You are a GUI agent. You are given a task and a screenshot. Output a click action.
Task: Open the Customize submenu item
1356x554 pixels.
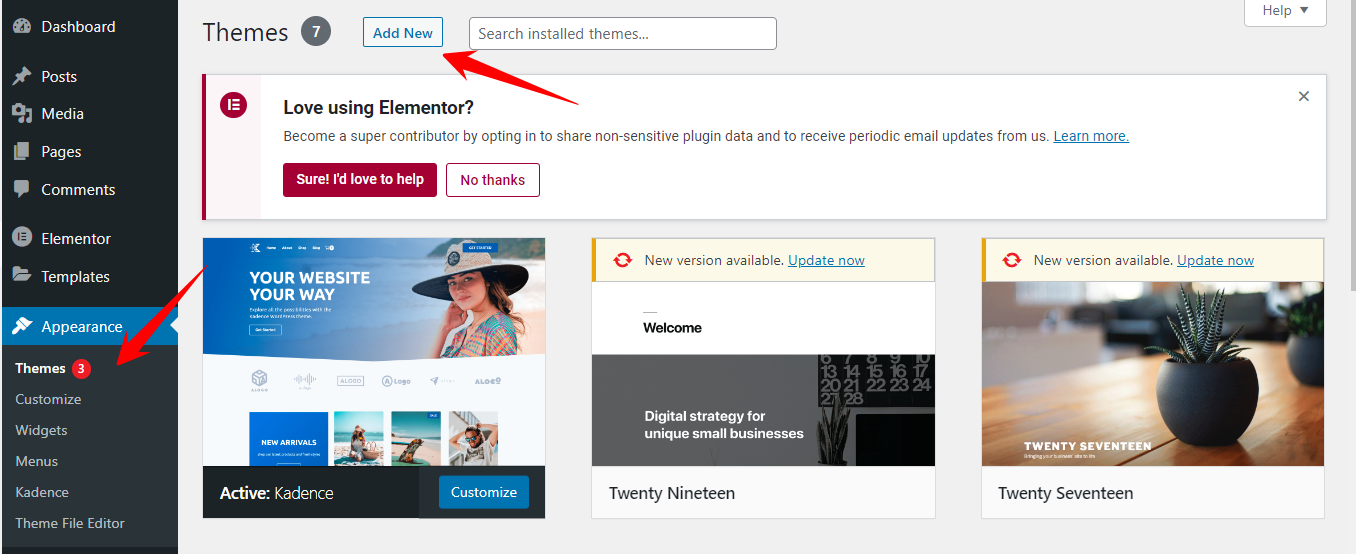pyautogui.click(x=48, y=399)
